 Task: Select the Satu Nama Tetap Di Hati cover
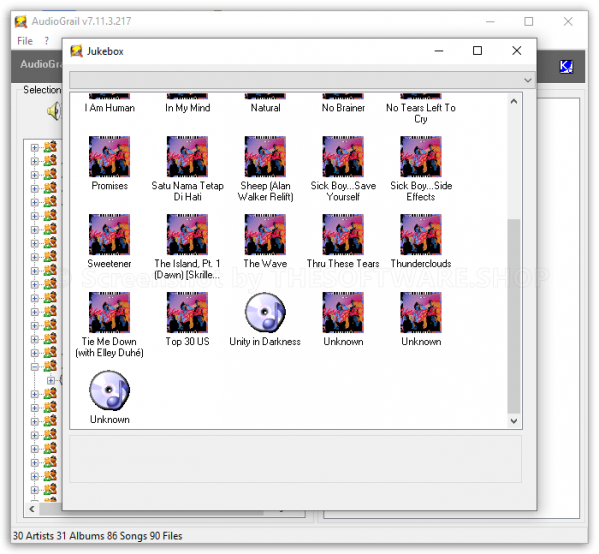[187, 156]
